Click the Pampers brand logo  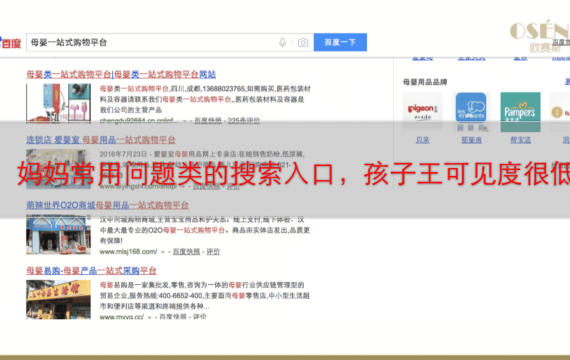[x=520, y=112]
